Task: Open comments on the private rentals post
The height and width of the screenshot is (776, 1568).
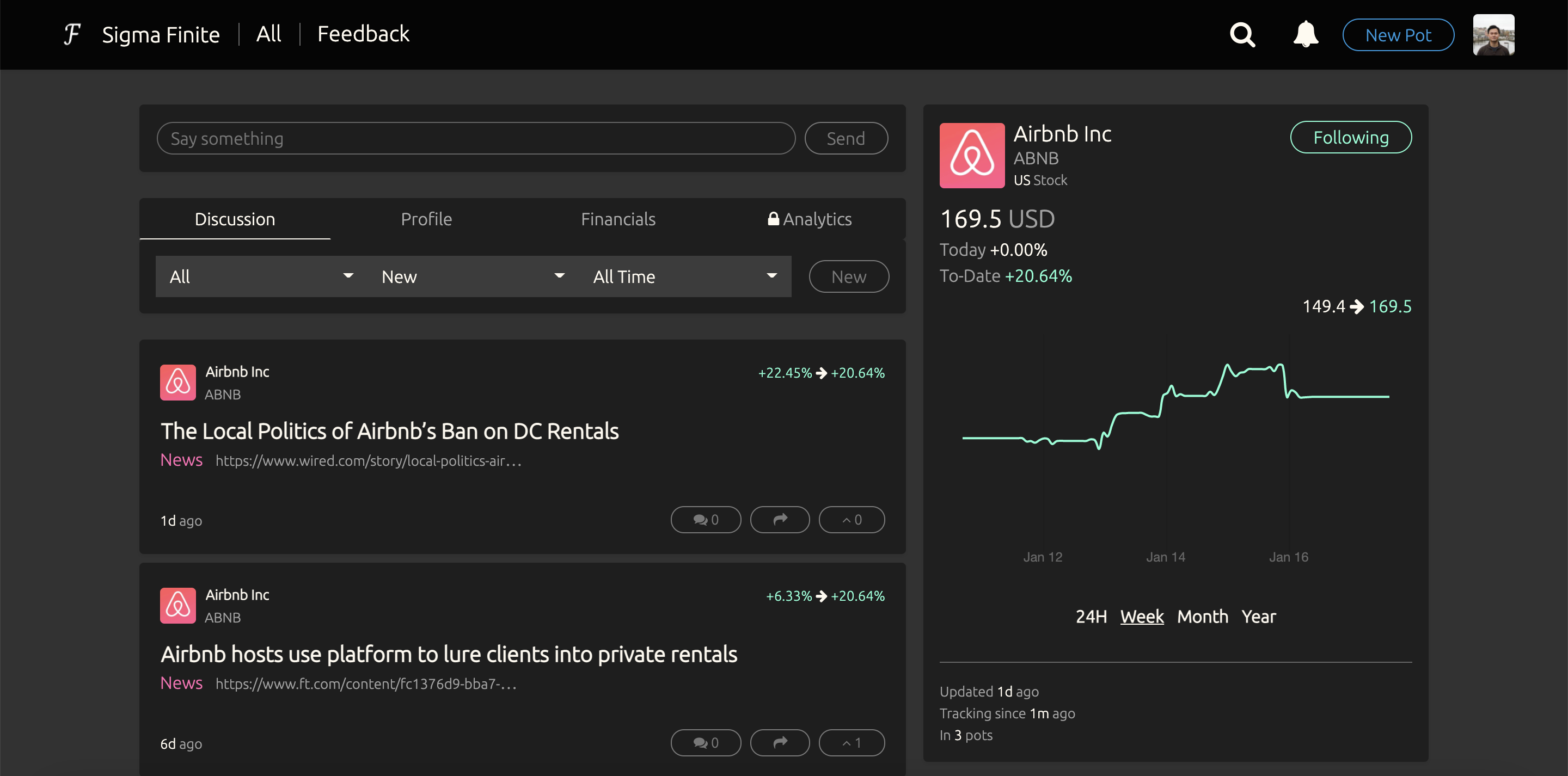Action: tap(706, 742)
